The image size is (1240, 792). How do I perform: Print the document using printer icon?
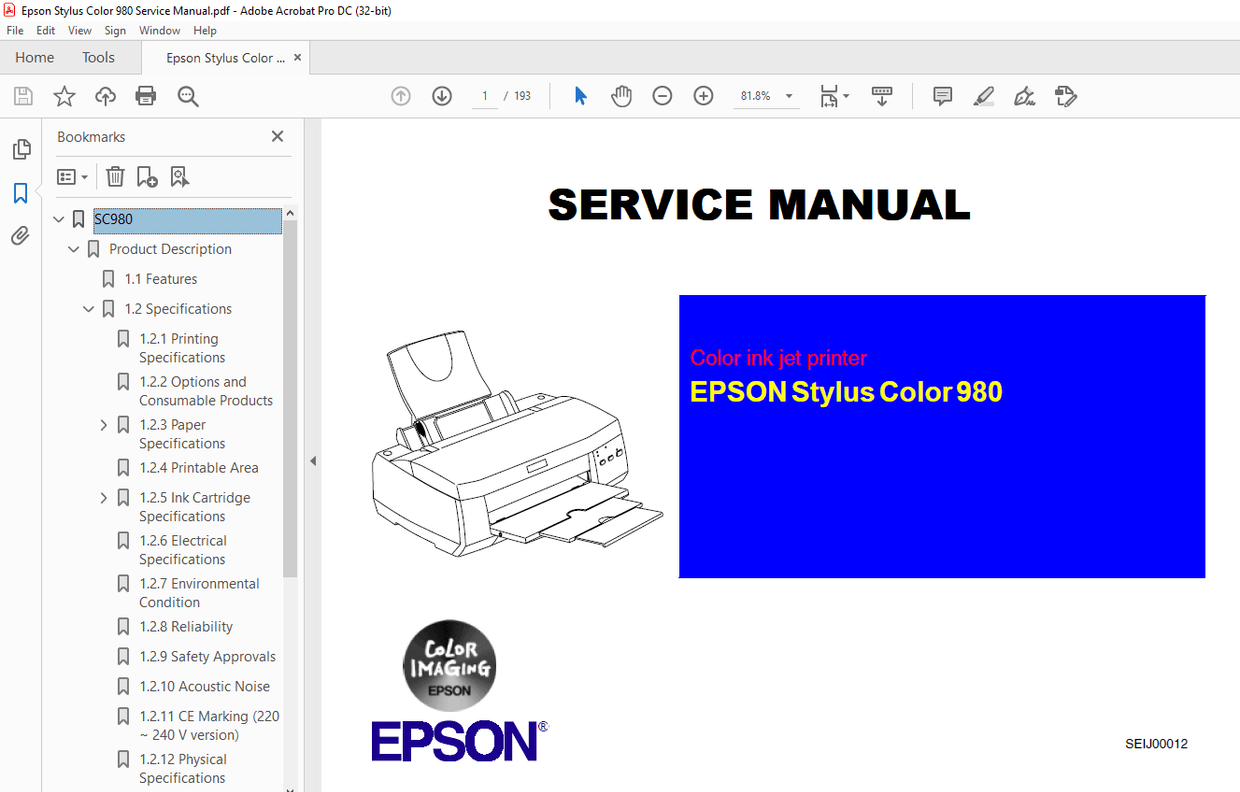pos(146,96)
